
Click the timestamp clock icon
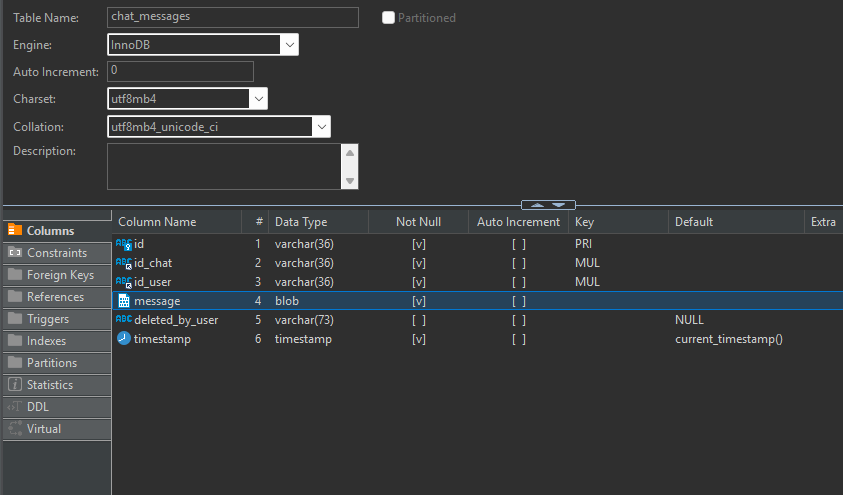(x=124, y=339)
